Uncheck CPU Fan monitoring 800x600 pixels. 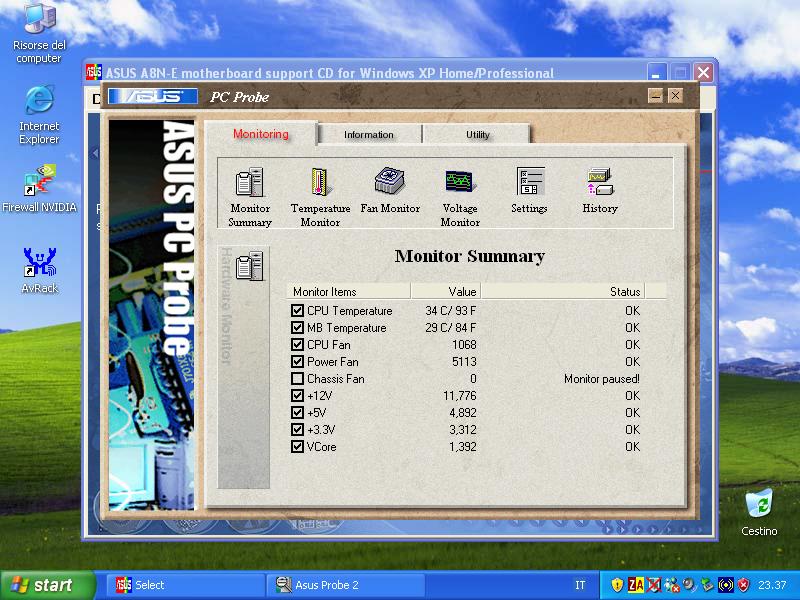tap(297, 344)
